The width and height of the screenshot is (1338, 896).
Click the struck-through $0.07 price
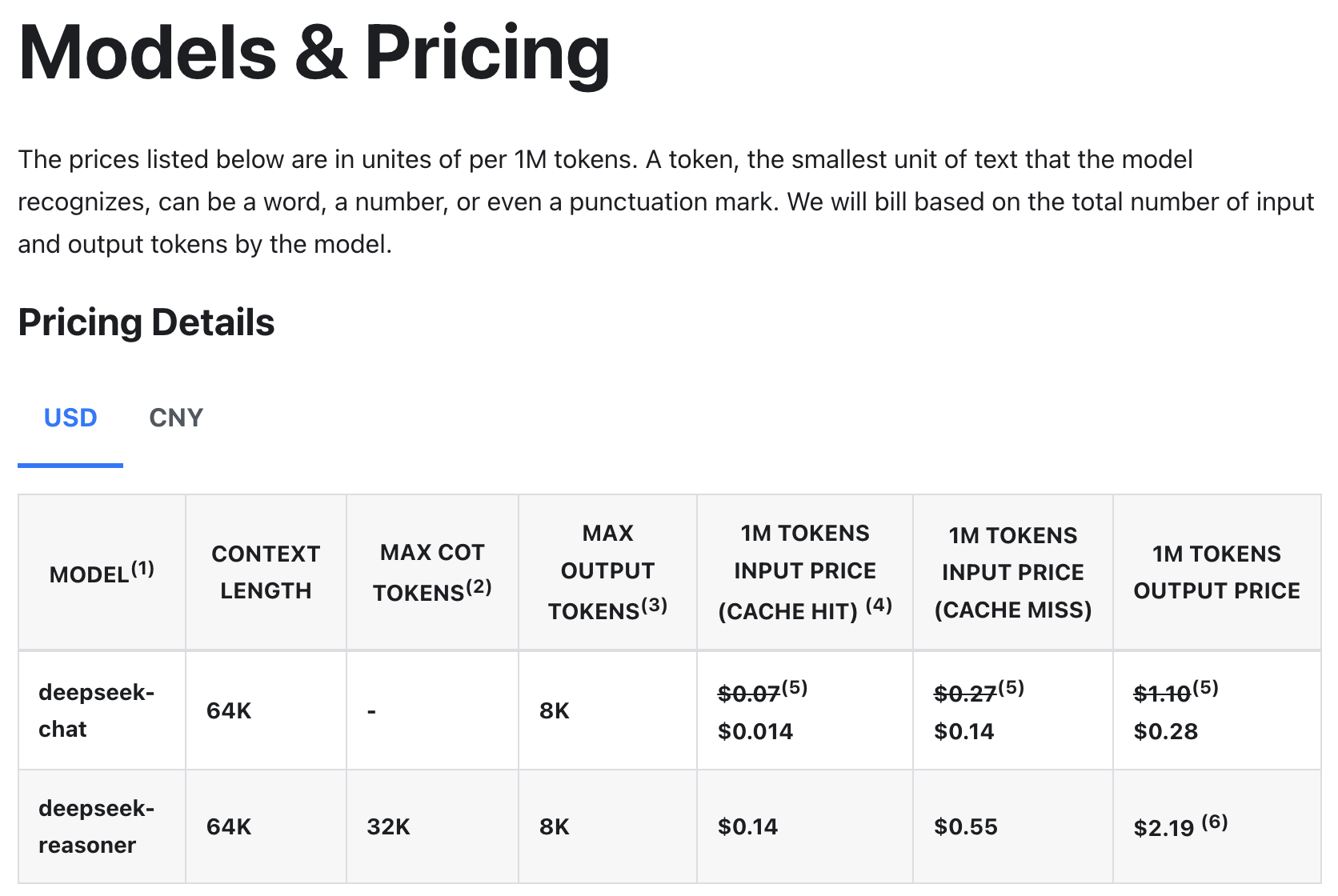coord(749,694)
